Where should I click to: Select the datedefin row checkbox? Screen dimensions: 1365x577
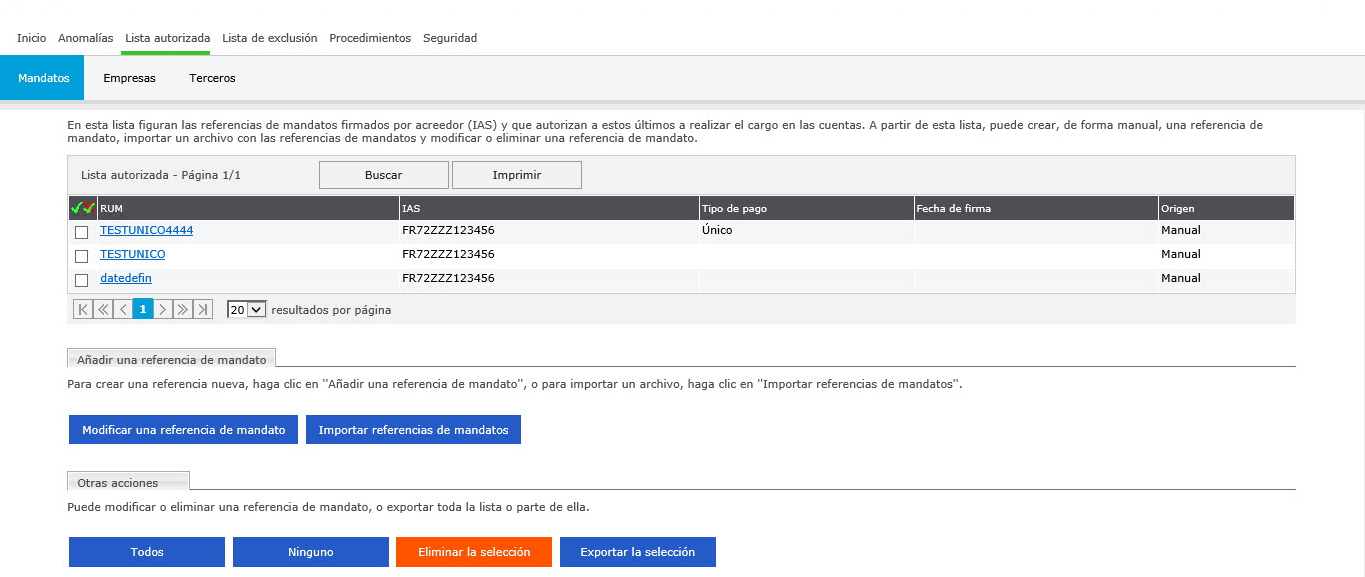click(x=82, y=280)
